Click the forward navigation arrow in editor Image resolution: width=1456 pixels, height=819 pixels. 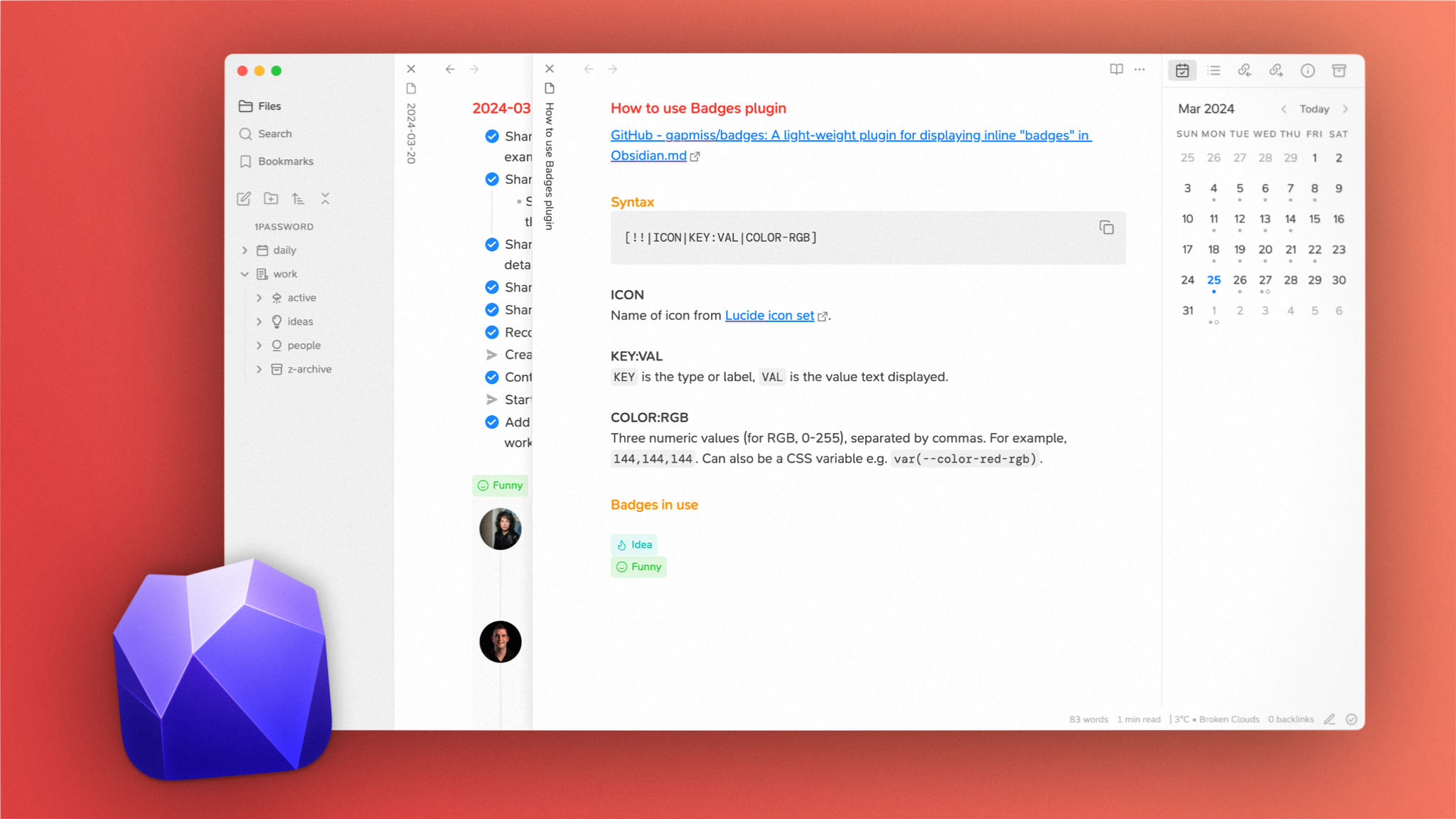pyautogui.click(x=613, y=69)
